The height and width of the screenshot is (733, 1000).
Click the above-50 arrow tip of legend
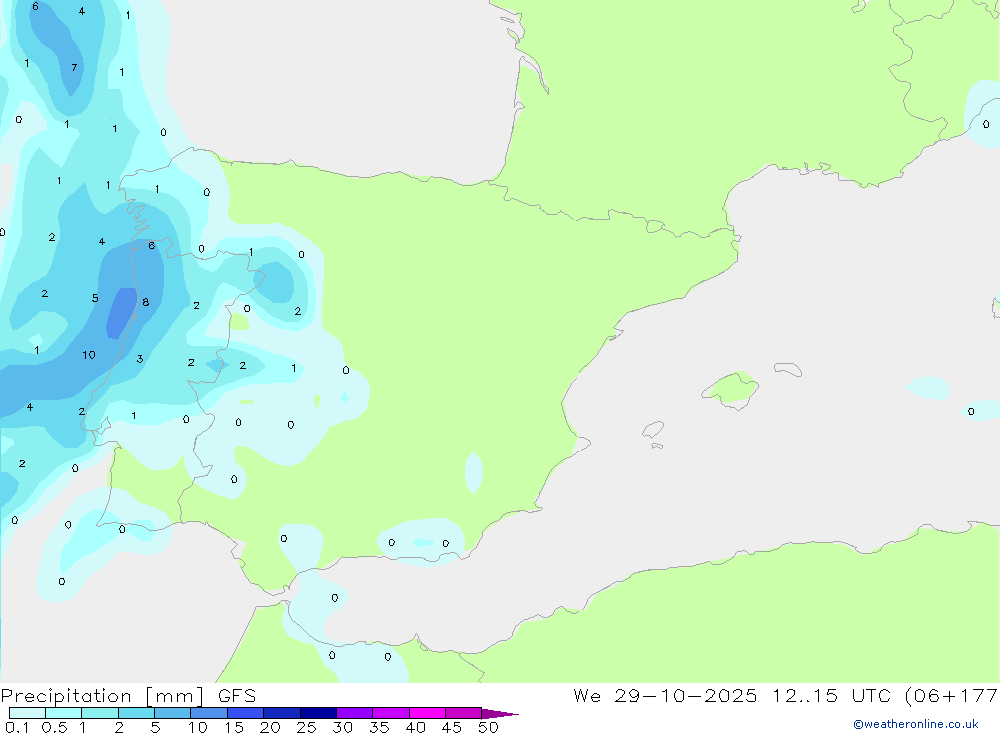(500, 714)
